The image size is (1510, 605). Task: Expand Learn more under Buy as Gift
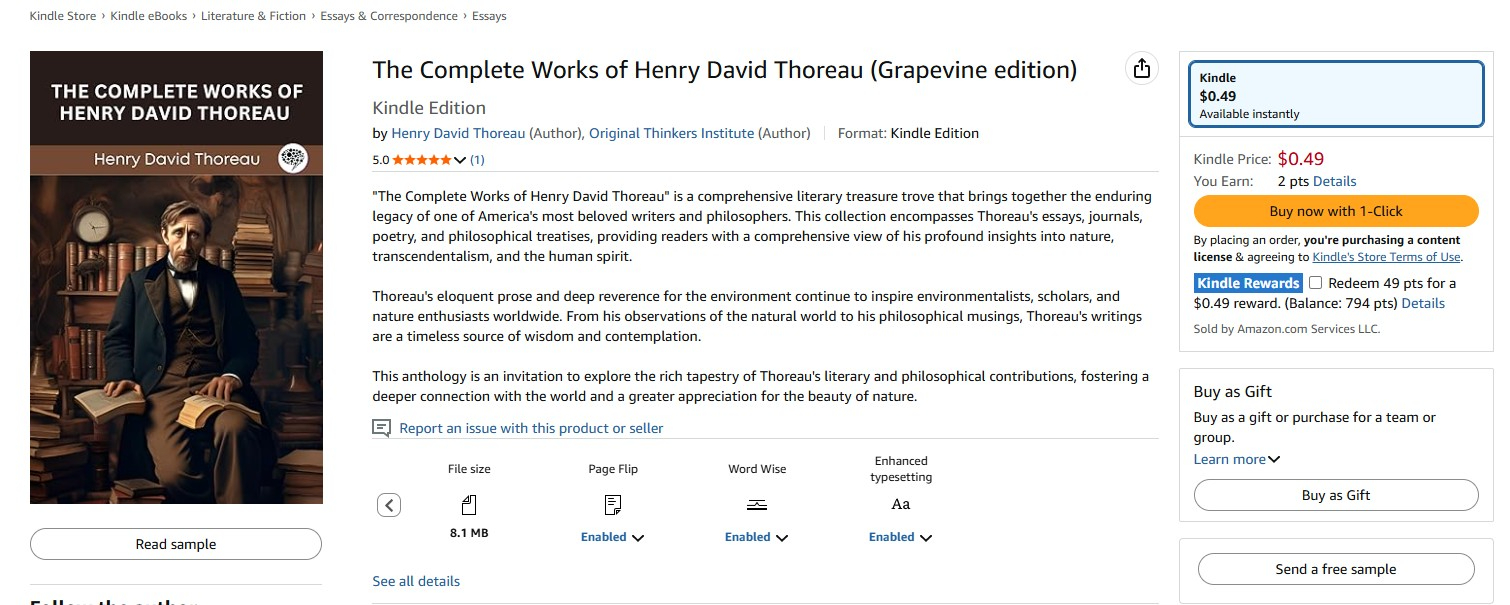(x=1236, y=459)
